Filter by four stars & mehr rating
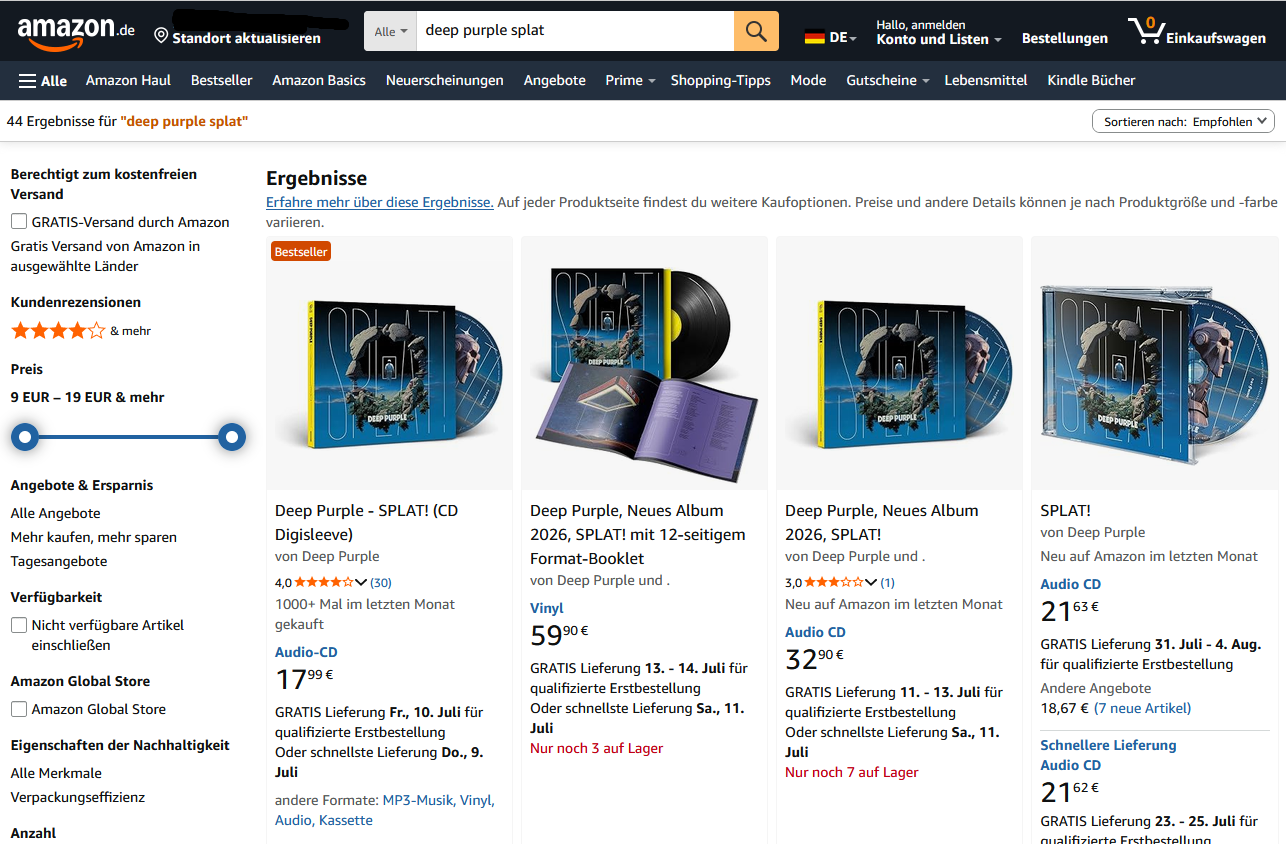Viewport: 1286px width, 844px height. 81,330
